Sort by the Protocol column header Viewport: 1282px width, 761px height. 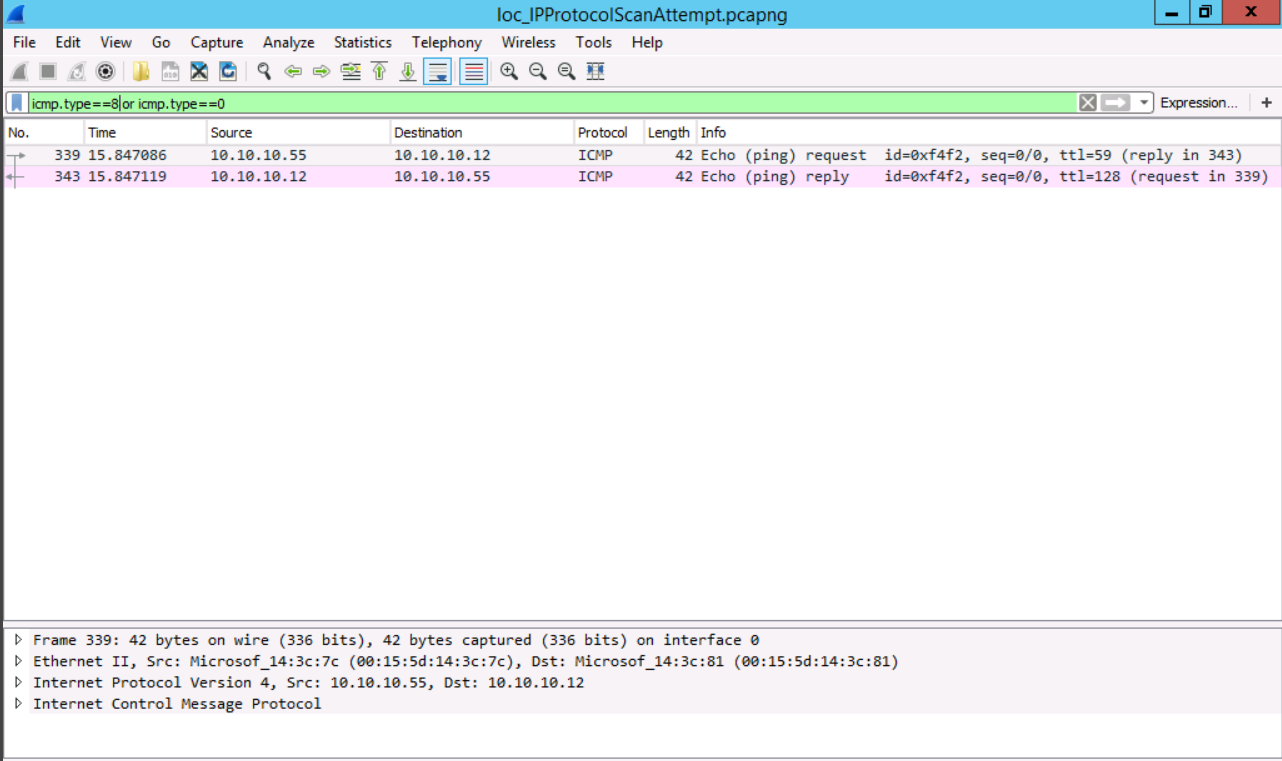609,132
